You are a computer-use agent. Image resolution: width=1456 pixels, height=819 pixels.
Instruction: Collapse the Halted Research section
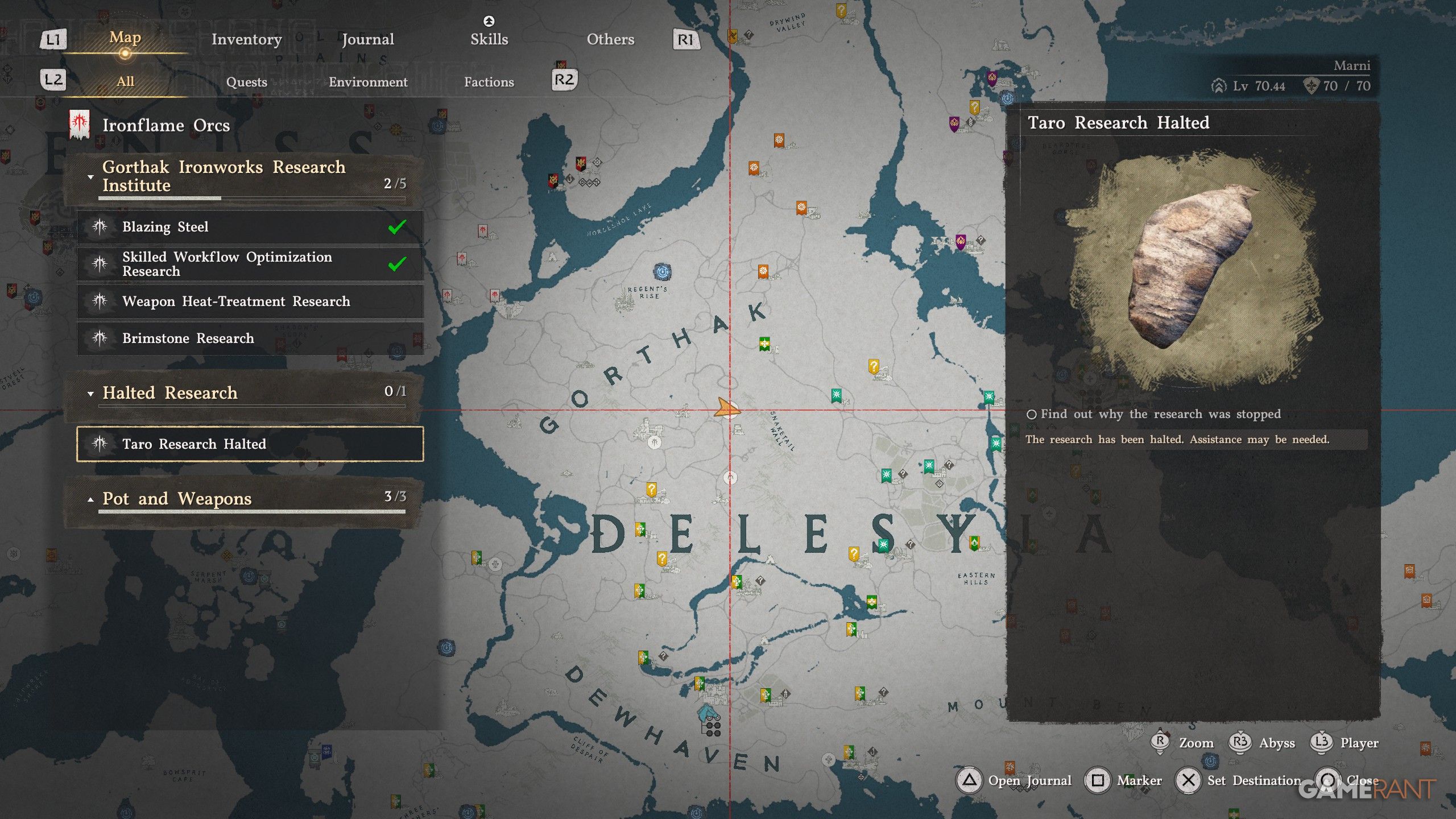pyautogui.click(x=90, y=393)
